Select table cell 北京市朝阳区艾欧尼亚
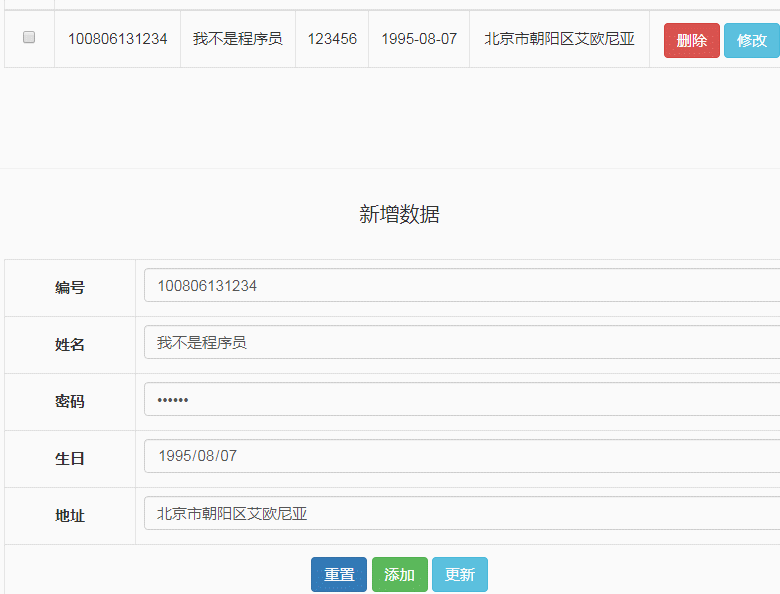The image size is (780, 594). pos(559,39)
